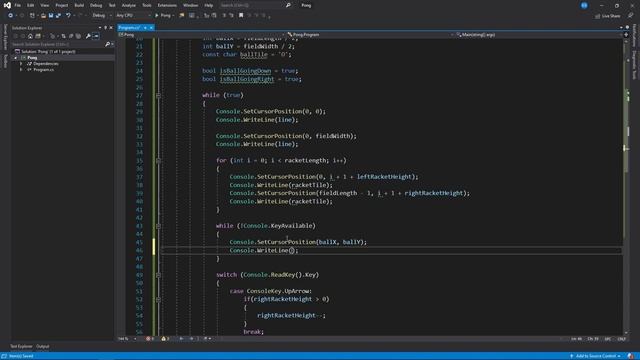Open the Pong project navigation dropdown

click(x=202, y=35)
